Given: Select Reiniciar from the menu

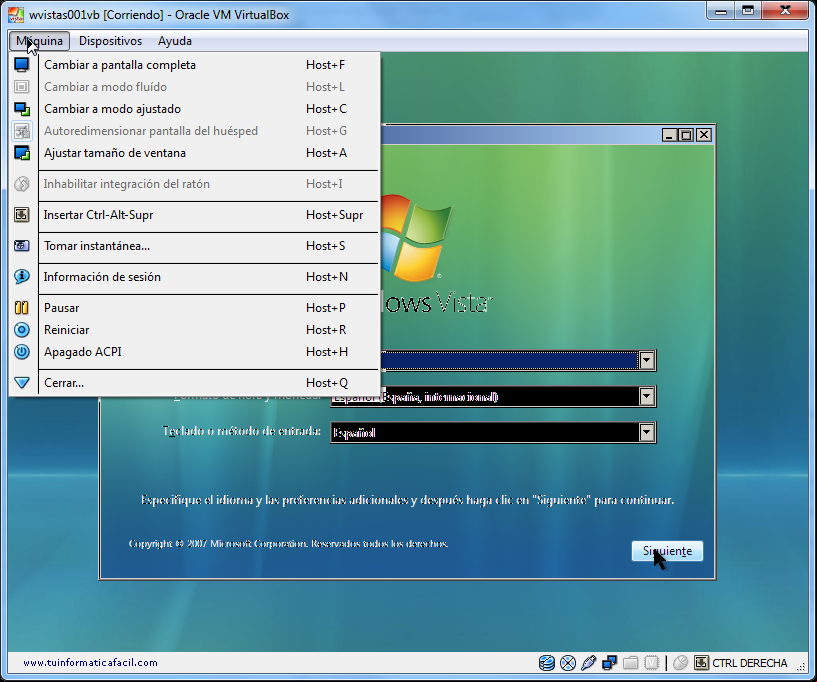Looking at the screenshot, I should click(195, 330).
